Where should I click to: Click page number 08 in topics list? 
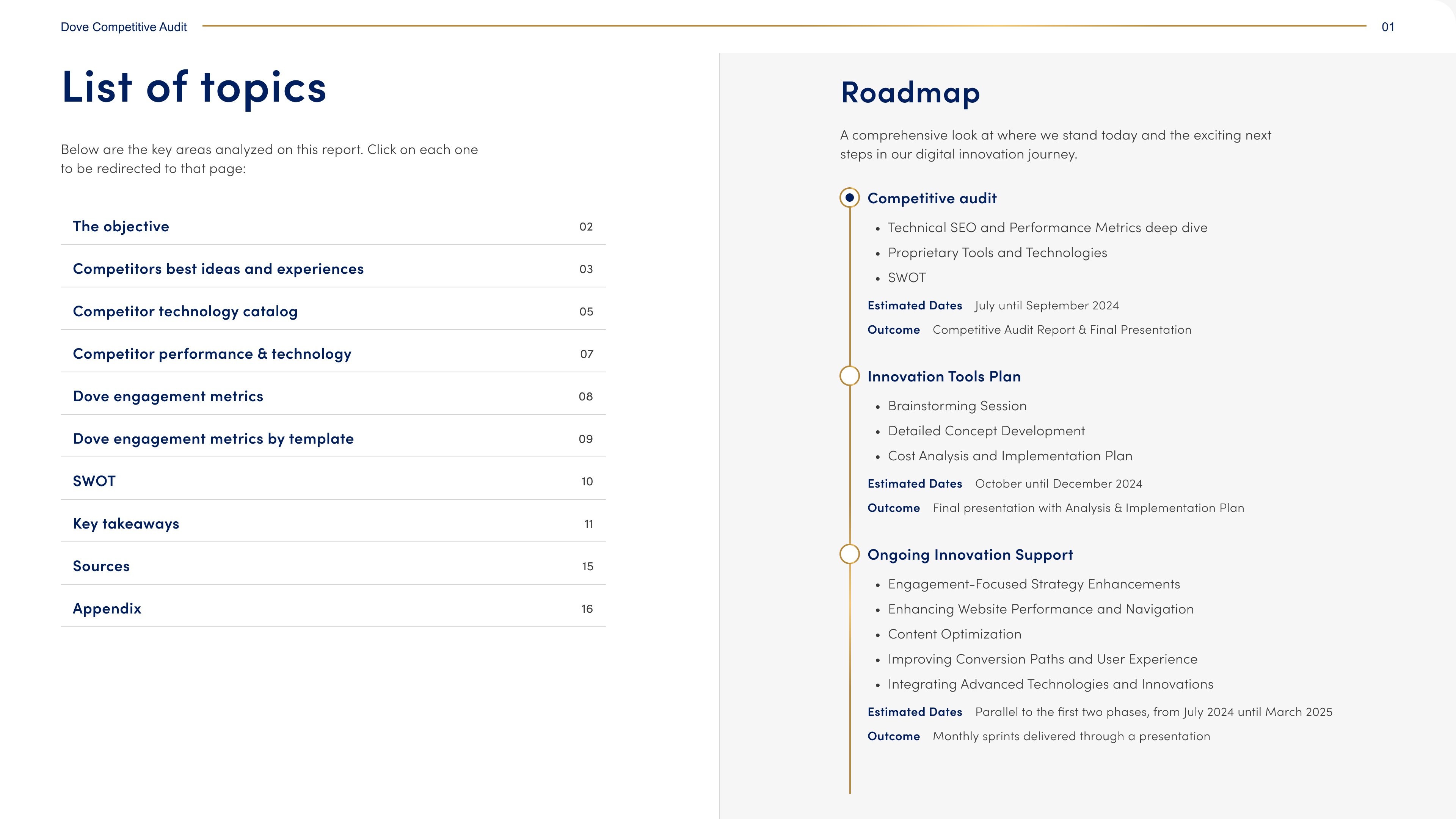(585, 396)
